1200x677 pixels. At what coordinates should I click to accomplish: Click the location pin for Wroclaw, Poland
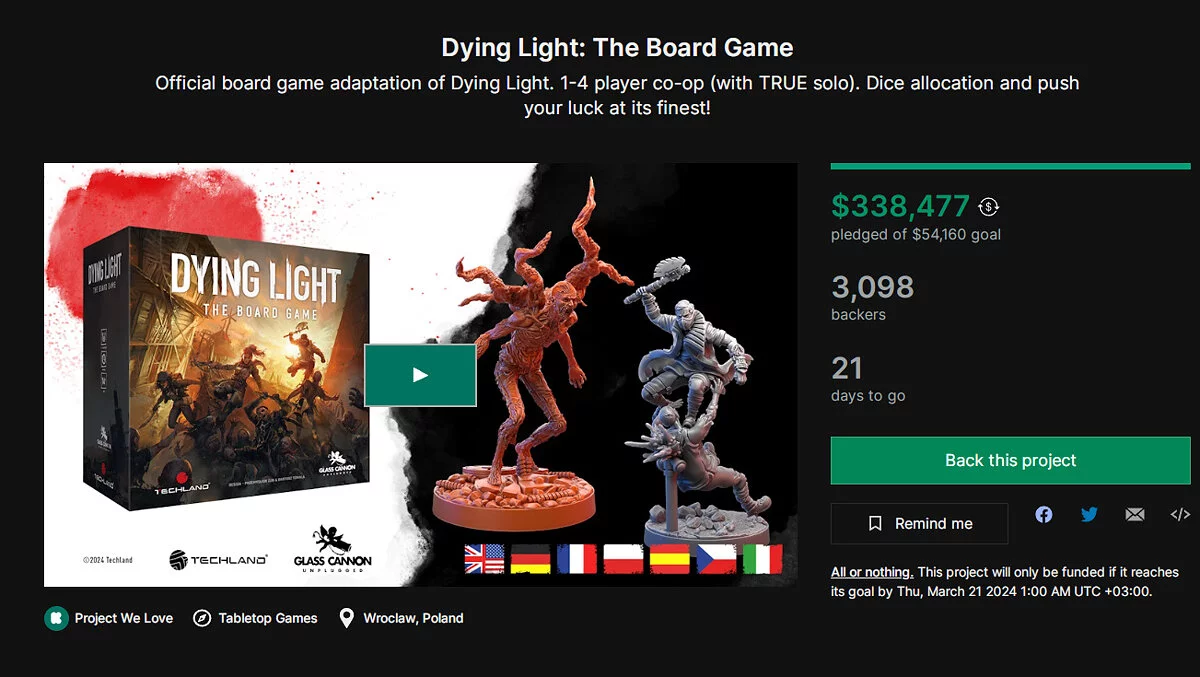click(x=346, y=618)
